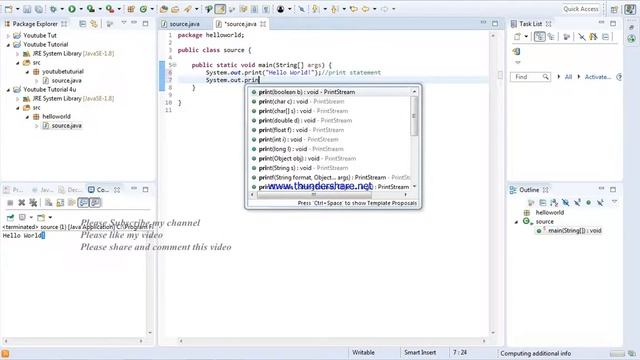
Task: Collapse the Youtube Tutorial 4u project
Action: (8, 89)
